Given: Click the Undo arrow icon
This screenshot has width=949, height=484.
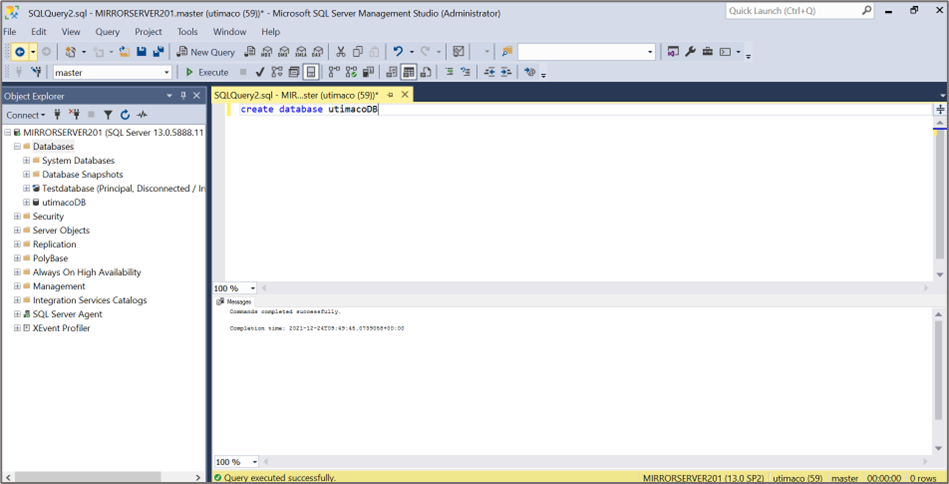Looking at the screenshot, I should [x=398, y=52].
